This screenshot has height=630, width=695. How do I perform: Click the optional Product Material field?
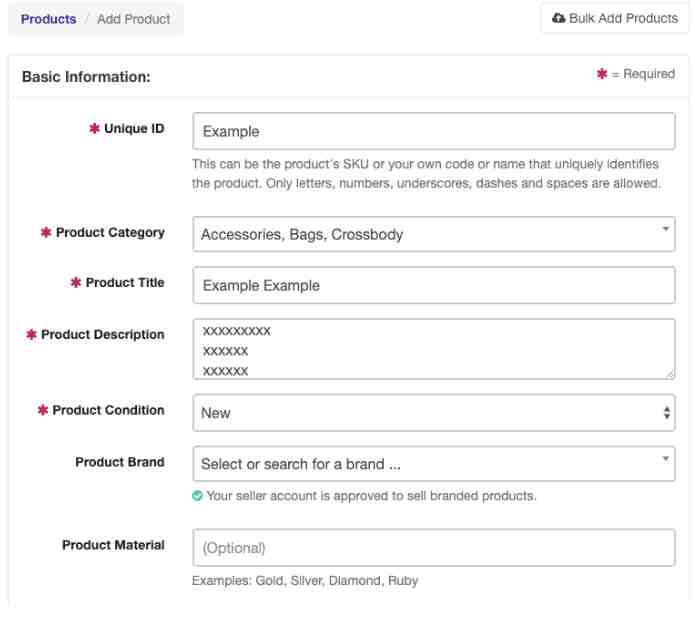434,548
